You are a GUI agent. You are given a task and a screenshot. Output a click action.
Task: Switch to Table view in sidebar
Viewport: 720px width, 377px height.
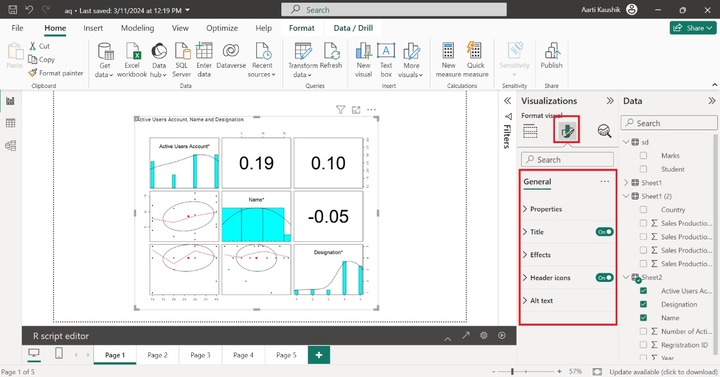pos(11,123)
